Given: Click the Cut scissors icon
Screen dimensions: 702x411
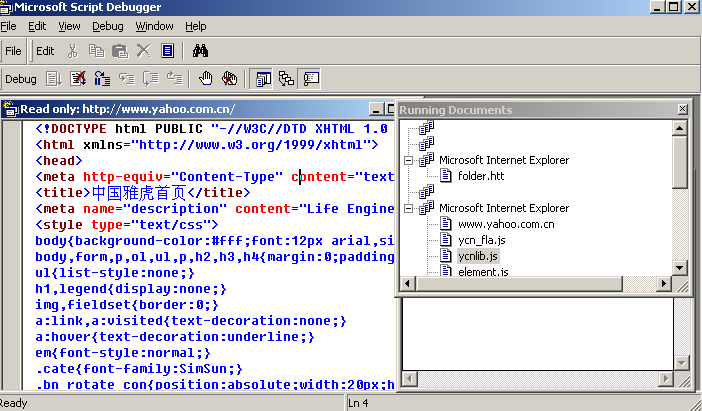Looking at the screenshot, I should click(73, 51).
